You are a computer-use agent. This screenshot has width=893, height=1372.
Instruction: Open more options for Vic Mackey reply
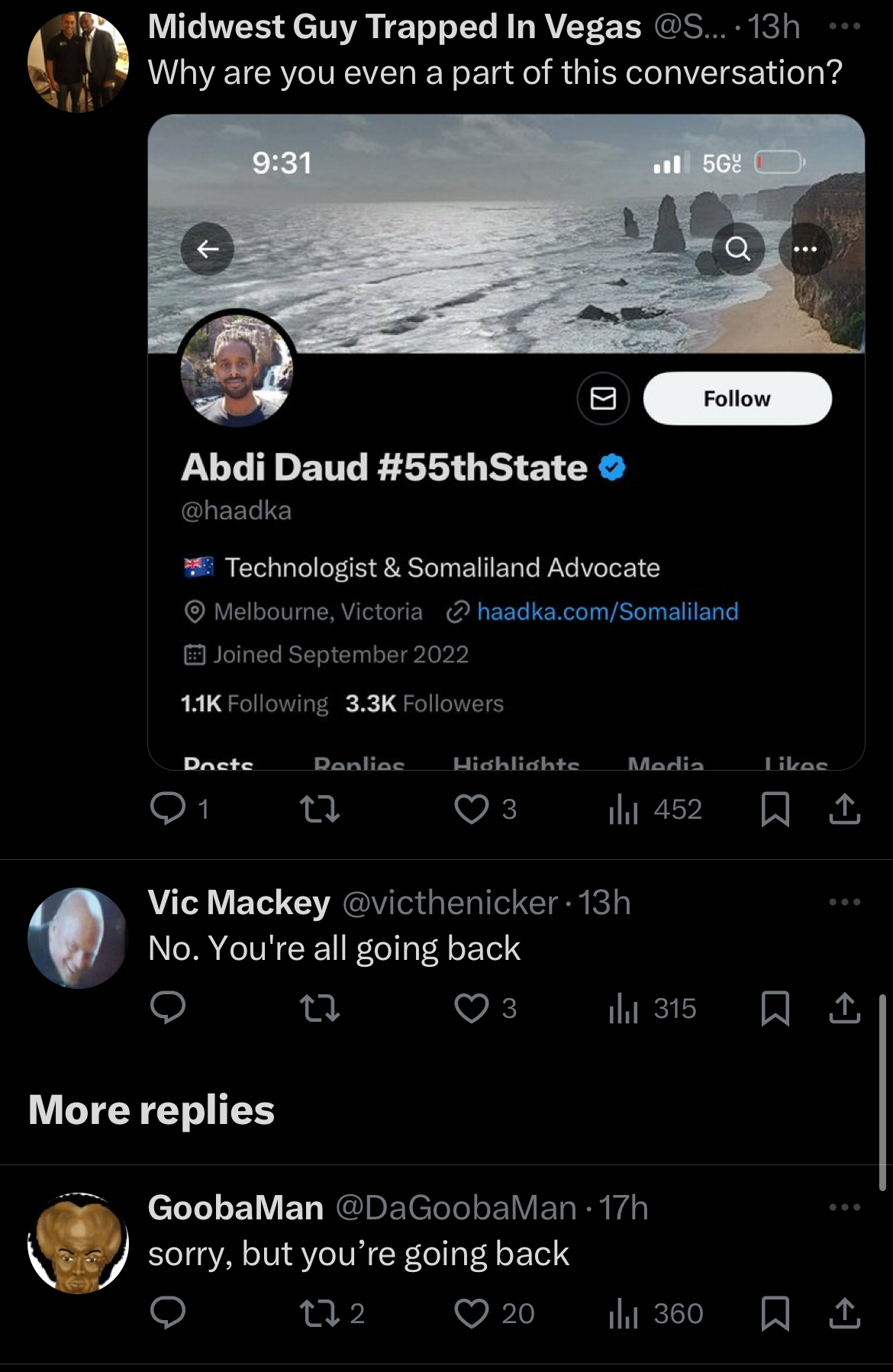click(x=844, y=902)
